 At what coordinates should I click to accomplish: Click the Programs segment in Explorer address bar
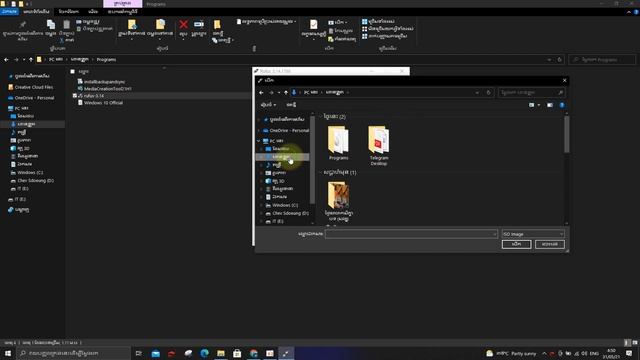[106, 60]
